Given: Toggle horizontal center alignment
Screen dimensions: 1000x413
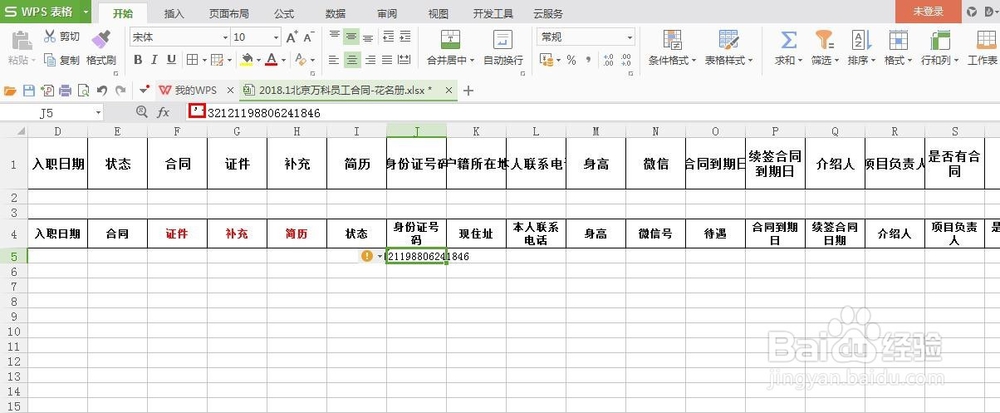Looking at the screenshot, I should [x=351, y=60].
